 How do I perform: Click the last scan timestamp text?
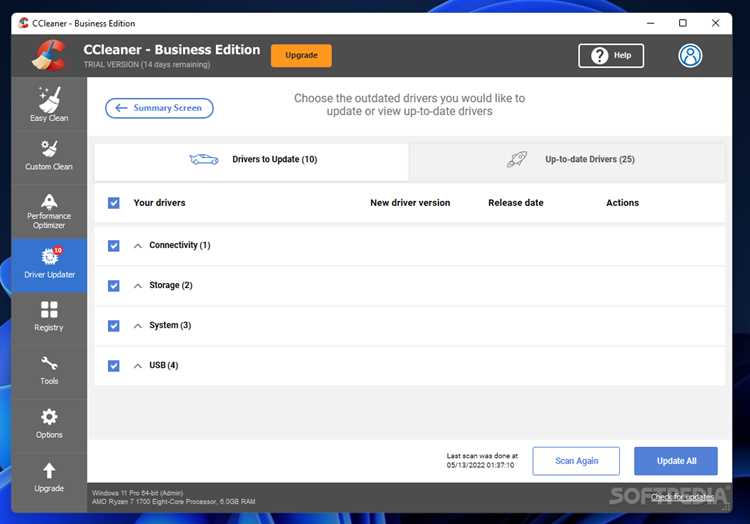[482, 460]
